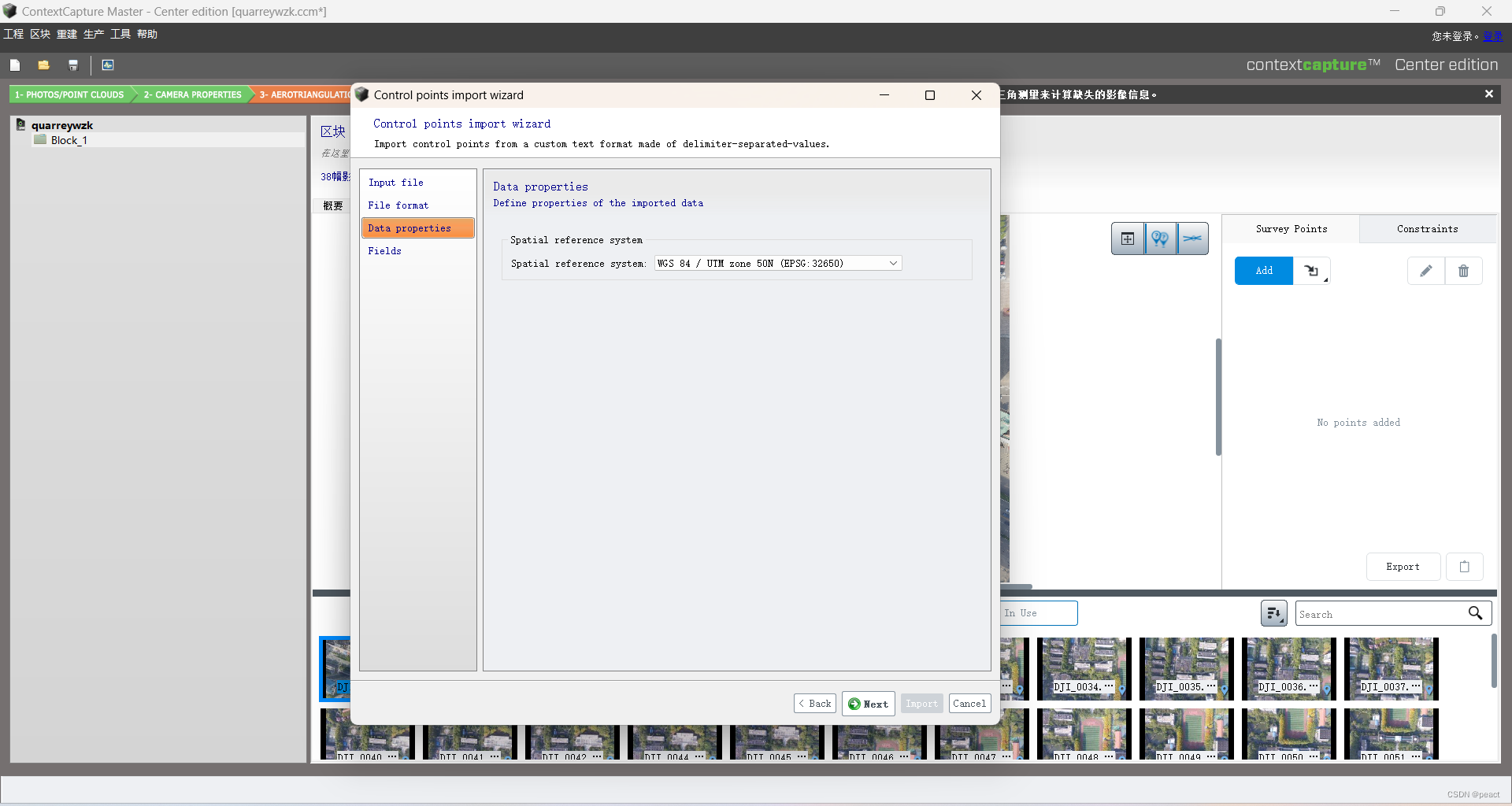
Task: Open the job monitor
Action: (x=108, y=65)
